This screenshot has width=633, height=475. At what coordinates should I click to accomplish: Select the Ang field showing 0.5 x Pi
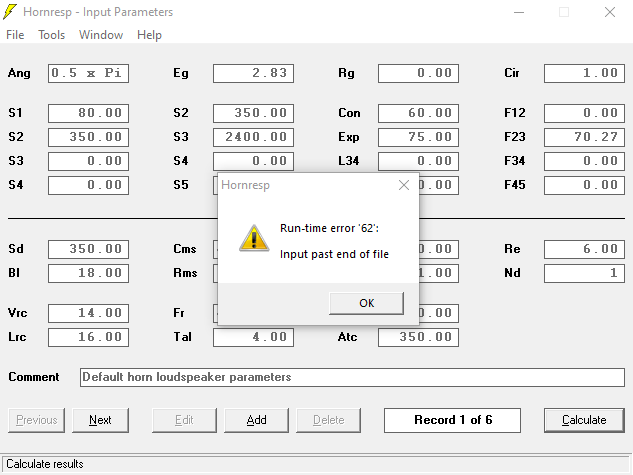[x=88, y=73]
